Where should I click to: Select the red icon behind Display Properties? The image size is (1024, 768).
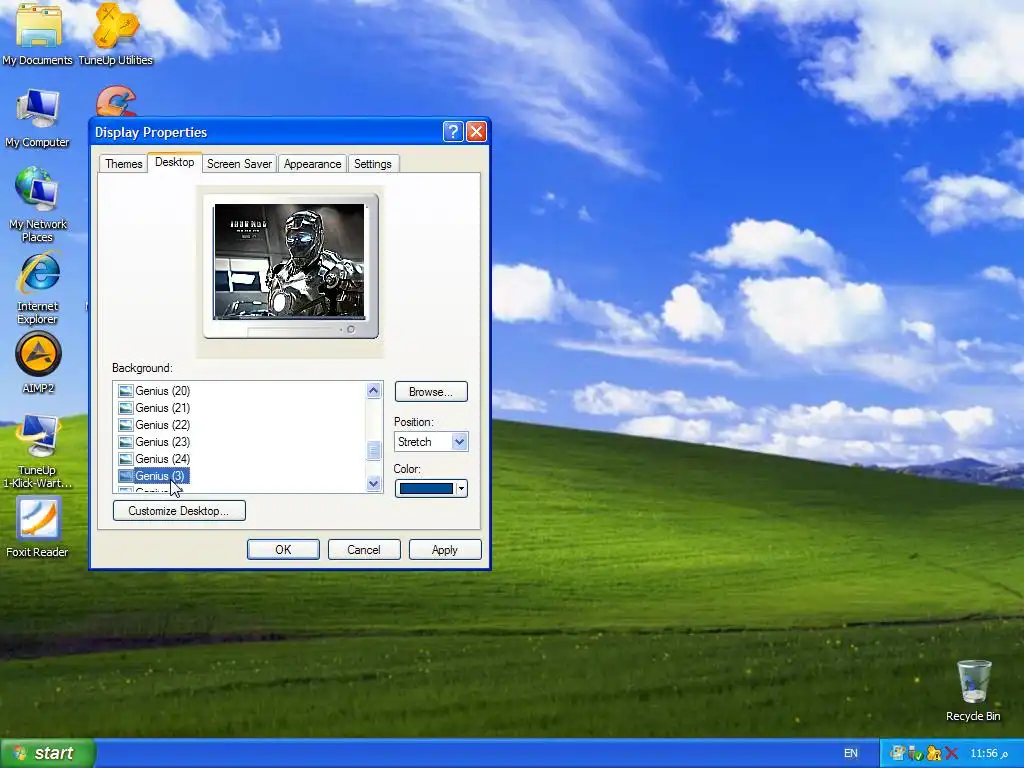(x=116, y=102)
